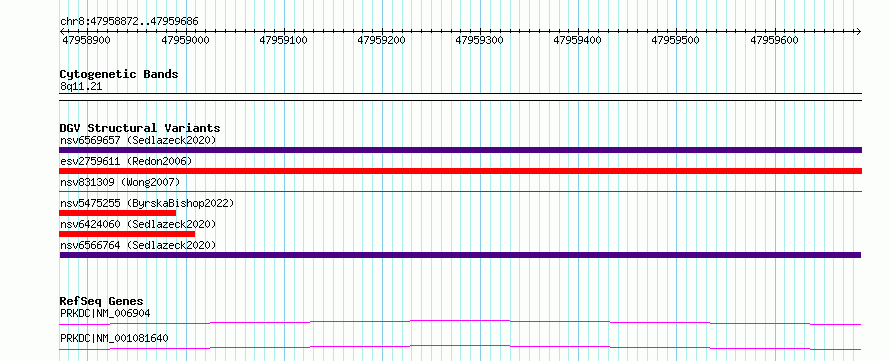Click ruler position 47959100
This screenshot has height=361, width=890.
pos(283,40)
